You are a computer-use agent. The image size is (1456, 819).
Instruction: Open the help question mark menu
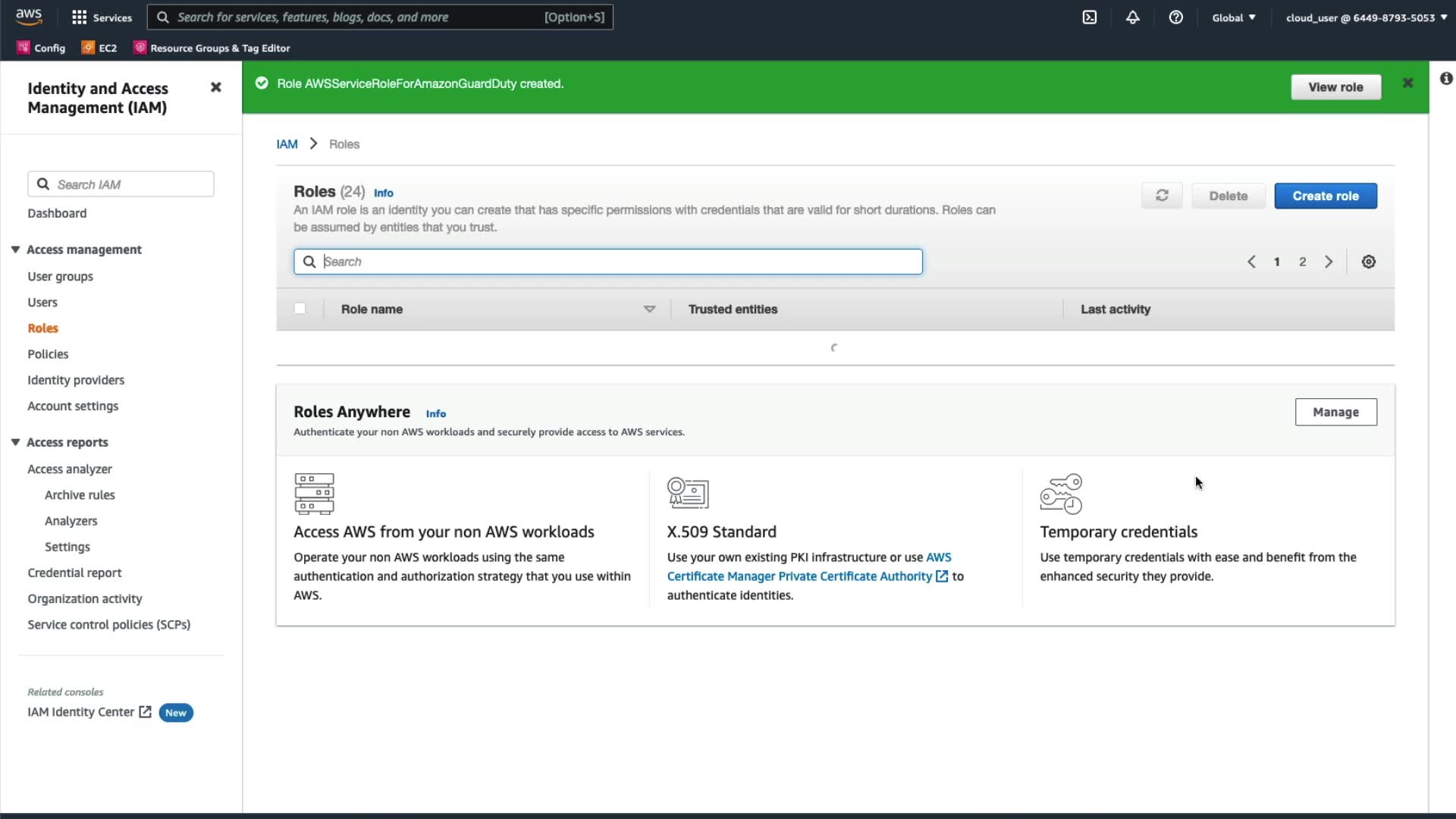[1175, 17]
